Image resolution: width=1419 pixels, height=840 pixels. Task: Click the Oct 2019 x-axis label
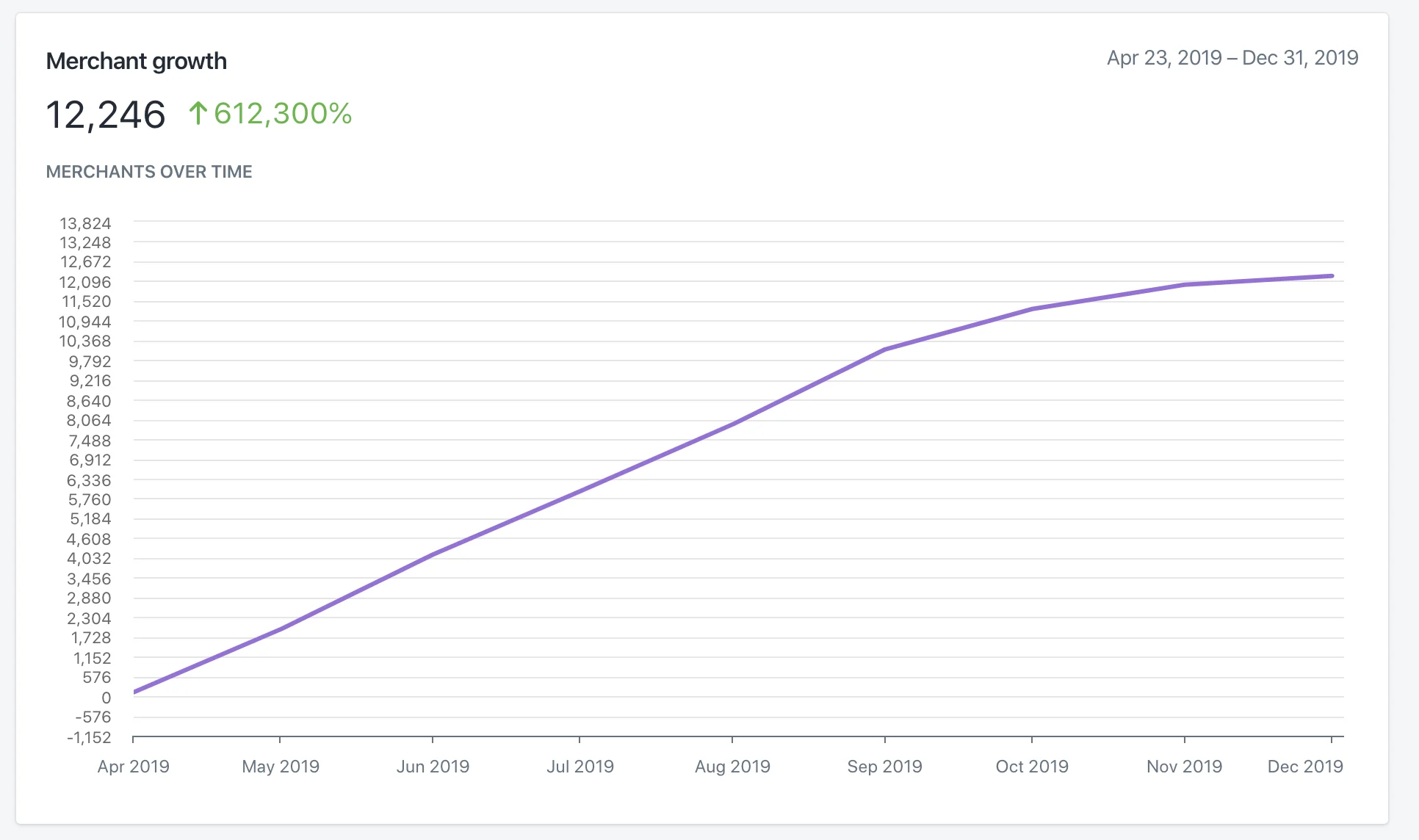tap(1032, 767)
